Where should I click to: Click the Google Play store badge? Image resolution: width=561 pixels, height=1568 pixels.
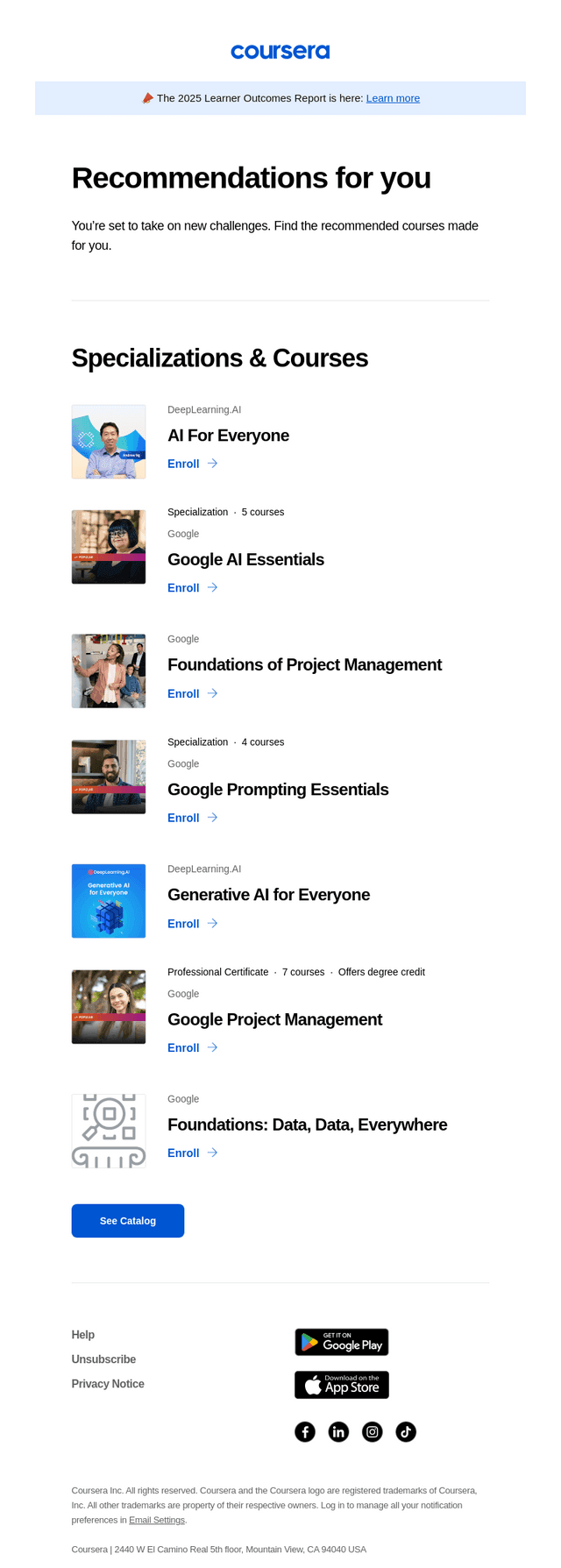342,1342
